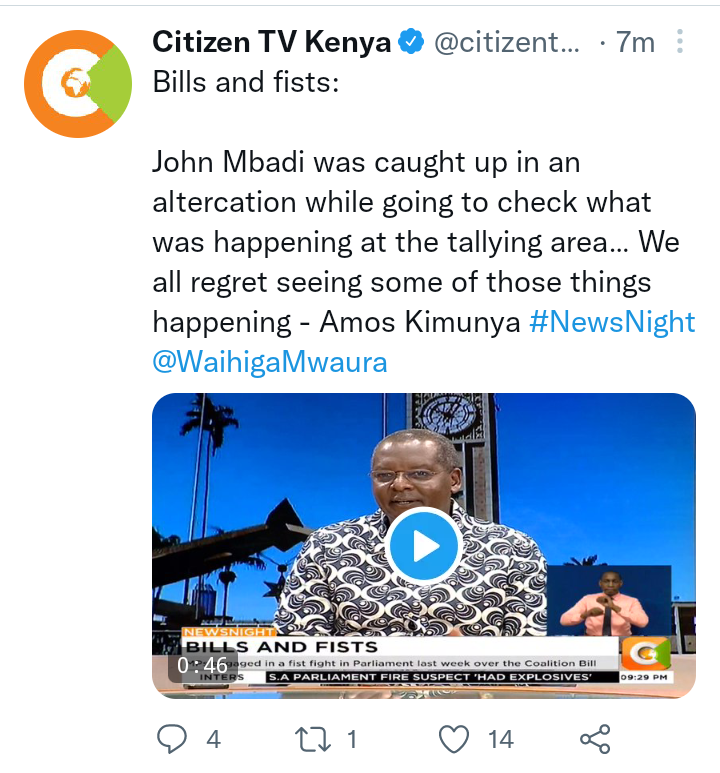This screenshot has height=773, width=720.
Task: Click the like count showing 14
Action: click(x=501, y=739)
